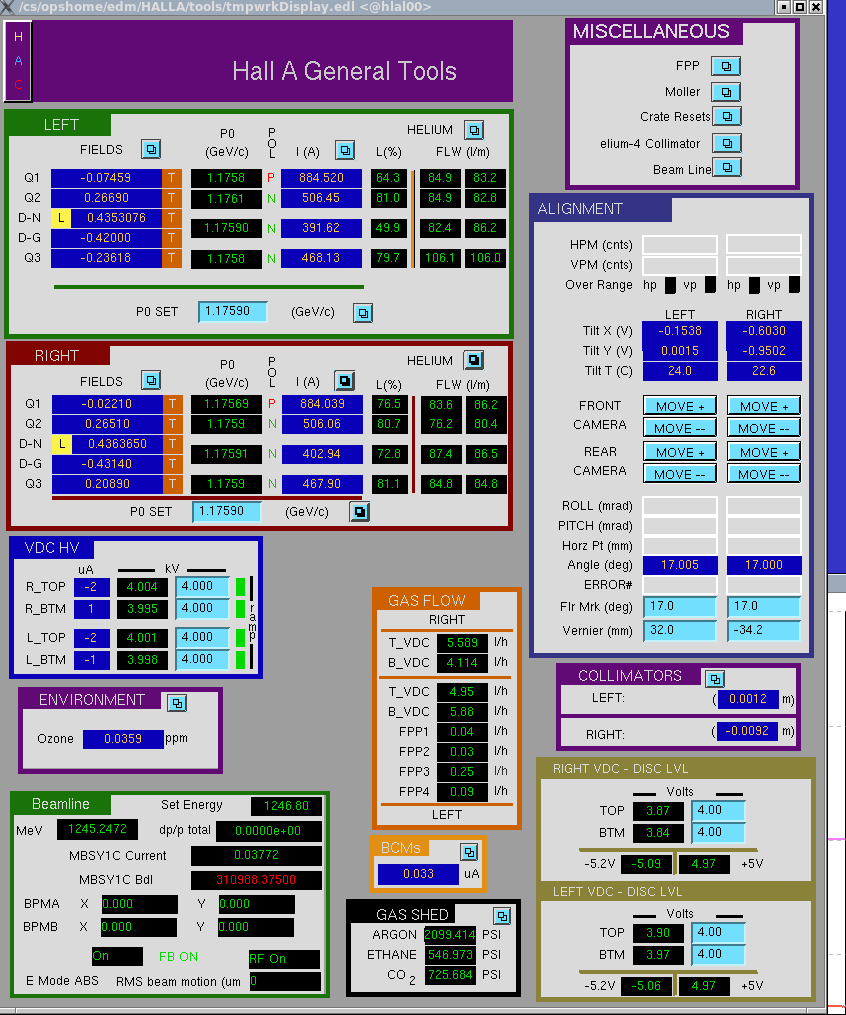Click RIGHT collimator -0.0092 value
This screenshot has width=846, height=1015.
pos(748,731)
